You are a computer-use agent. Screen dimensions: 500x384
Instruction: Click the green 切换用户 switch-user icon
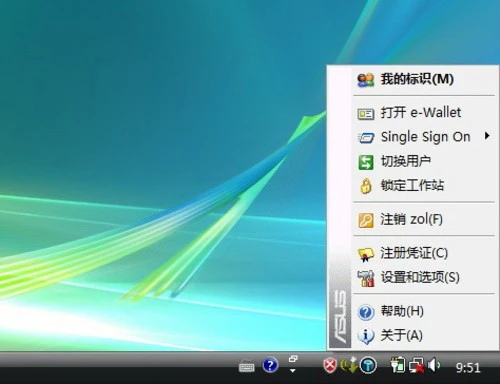pyautogui.click(x=366, y=162)
